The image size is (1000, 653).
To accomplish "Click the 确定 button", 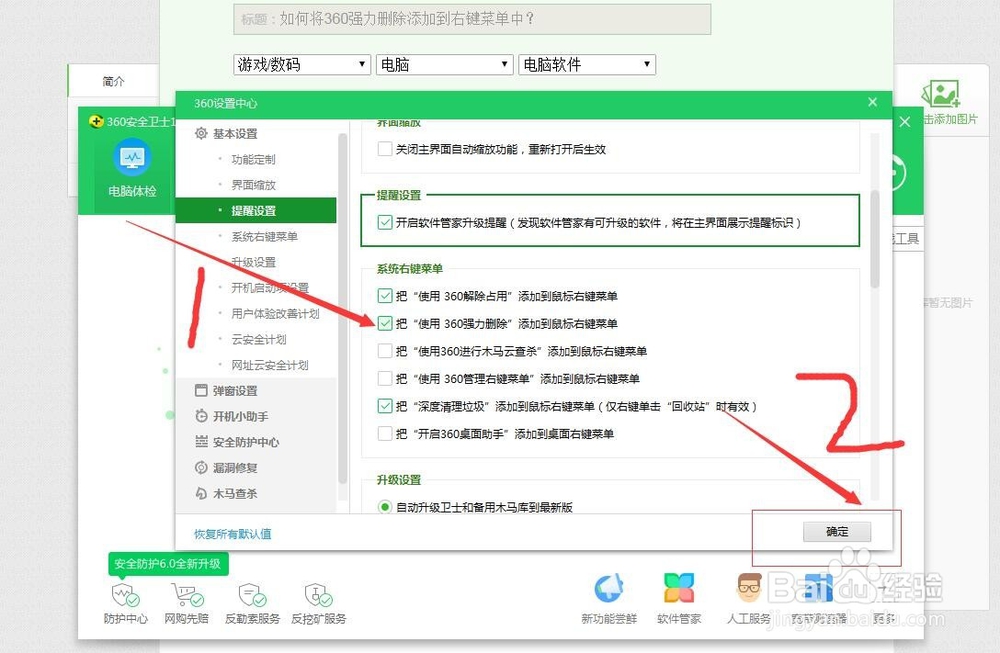I will pos(837,531).
